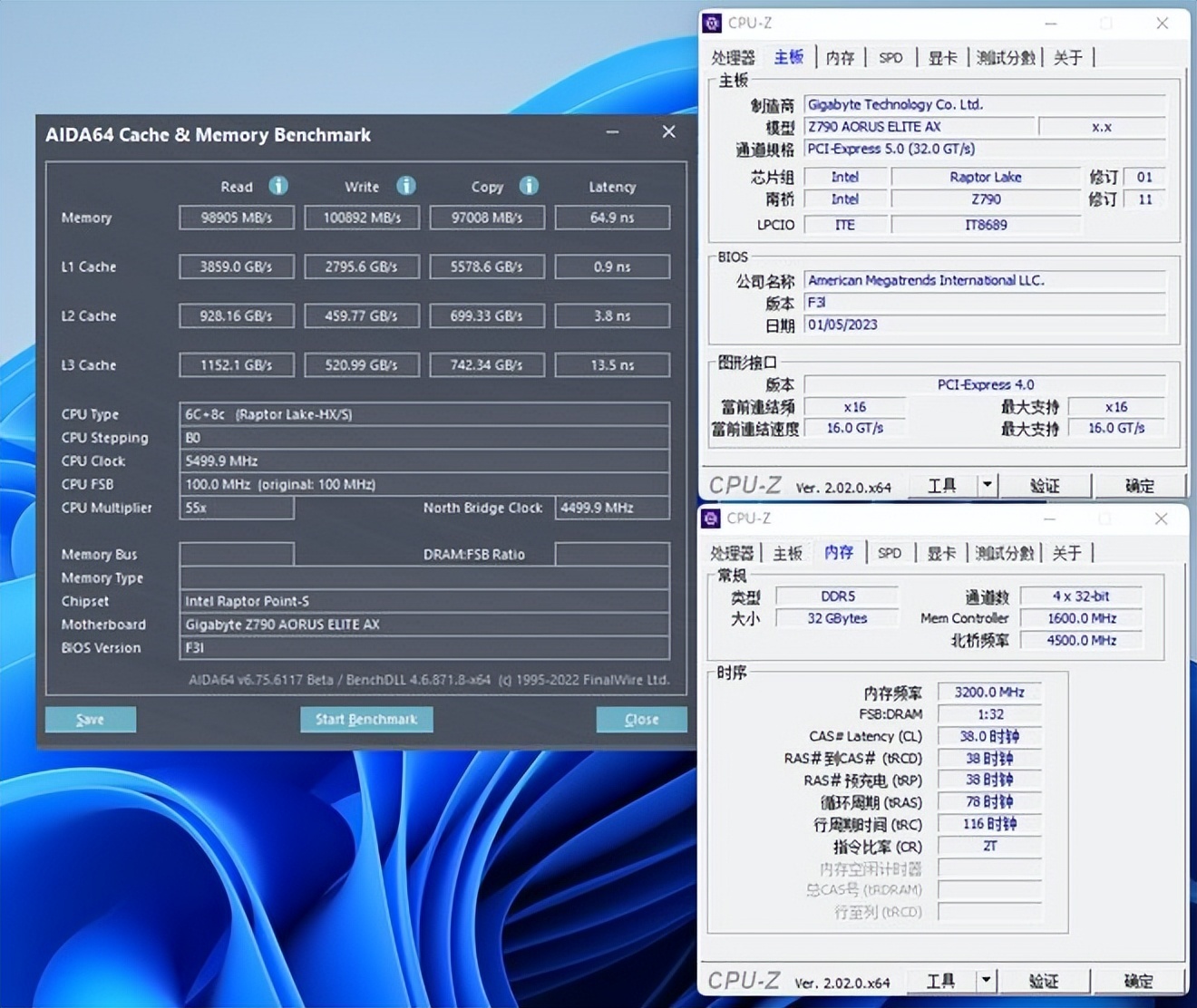
Task: Click the info icon beside Copy
Action: click(x=529, y=186)
